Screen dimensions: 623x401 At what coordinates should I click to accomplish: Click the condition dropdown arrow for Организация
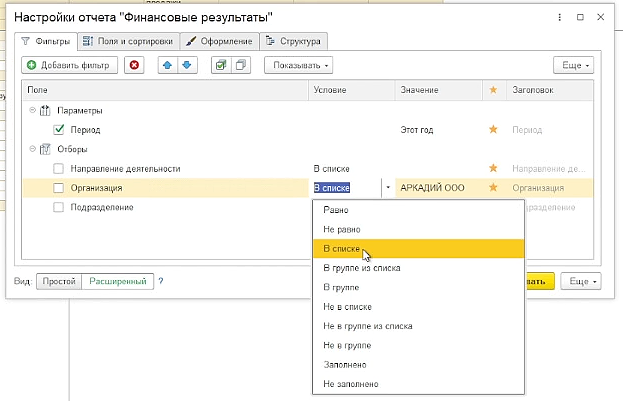tap(388, 188)
